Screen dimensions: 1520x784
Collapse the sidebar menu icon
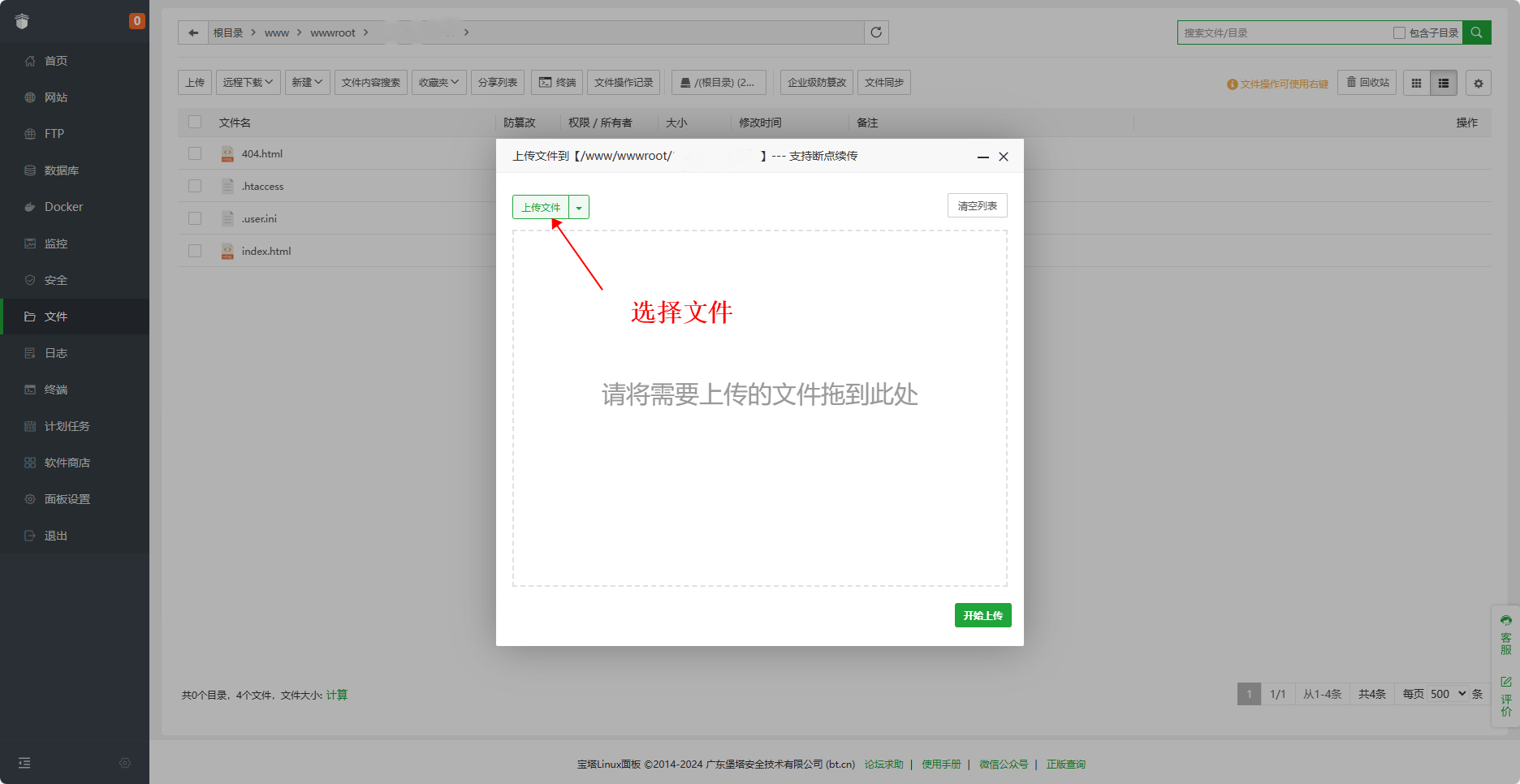click(24, 763)
